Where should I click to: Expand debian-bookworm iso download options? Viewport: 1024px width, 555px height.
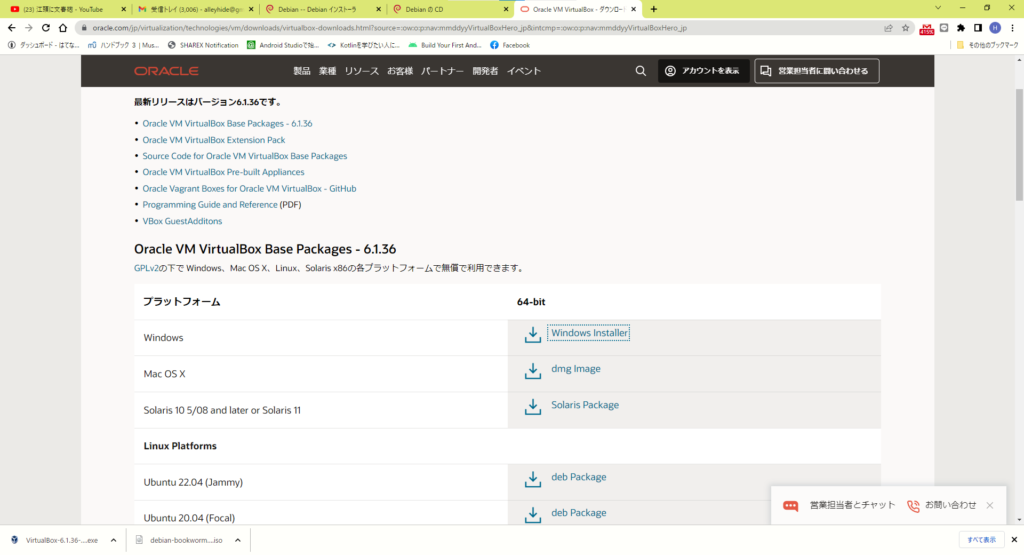coord(238,540)
